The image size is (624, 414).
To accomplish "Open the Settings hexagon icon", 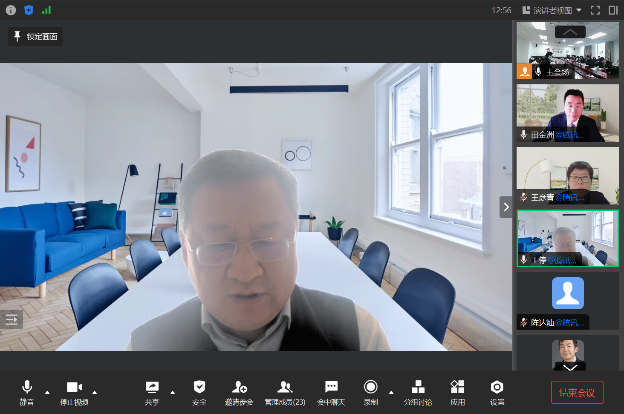I will 497,387.
